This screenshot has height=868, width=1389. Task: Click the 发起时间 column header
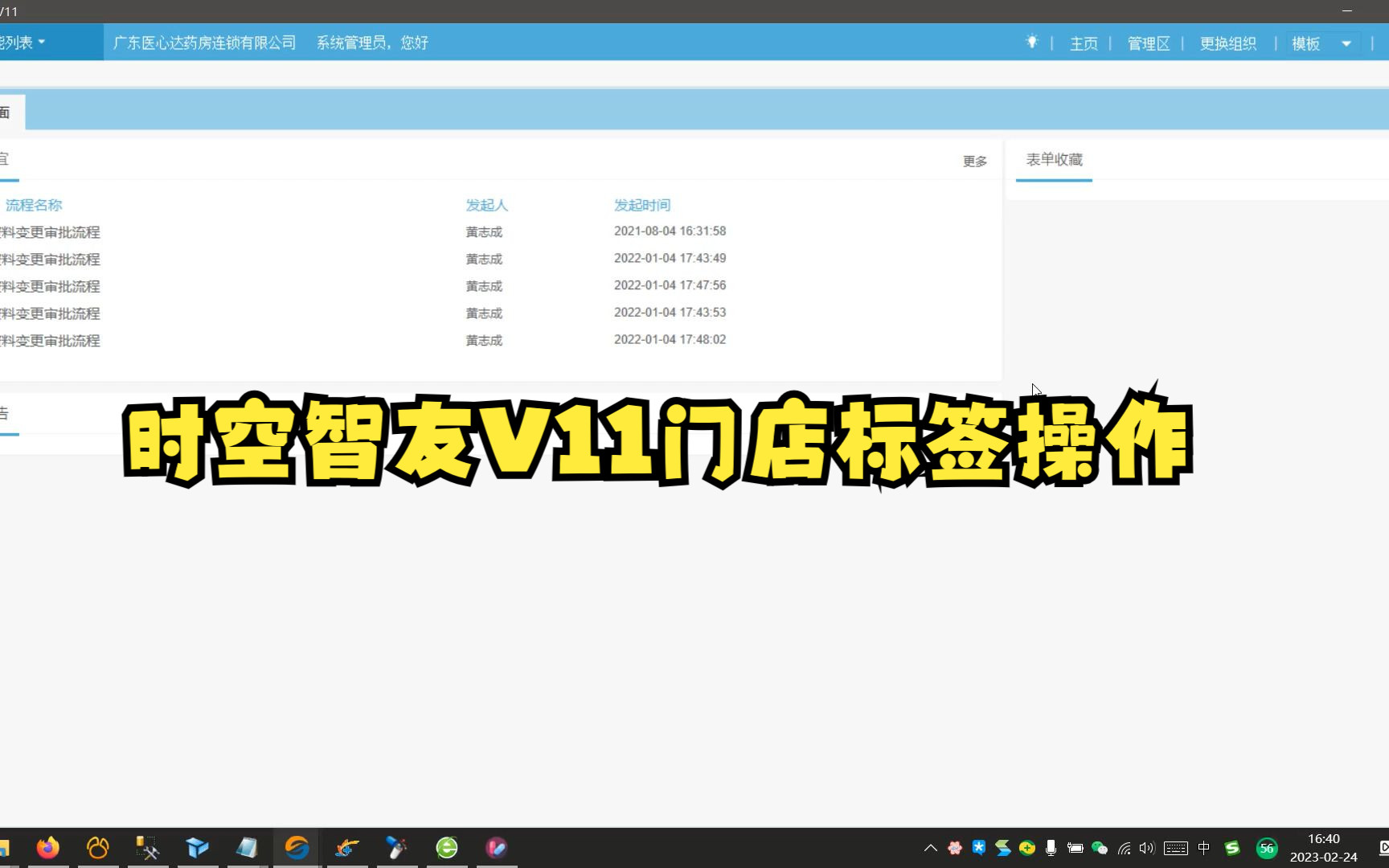(641, 205)
